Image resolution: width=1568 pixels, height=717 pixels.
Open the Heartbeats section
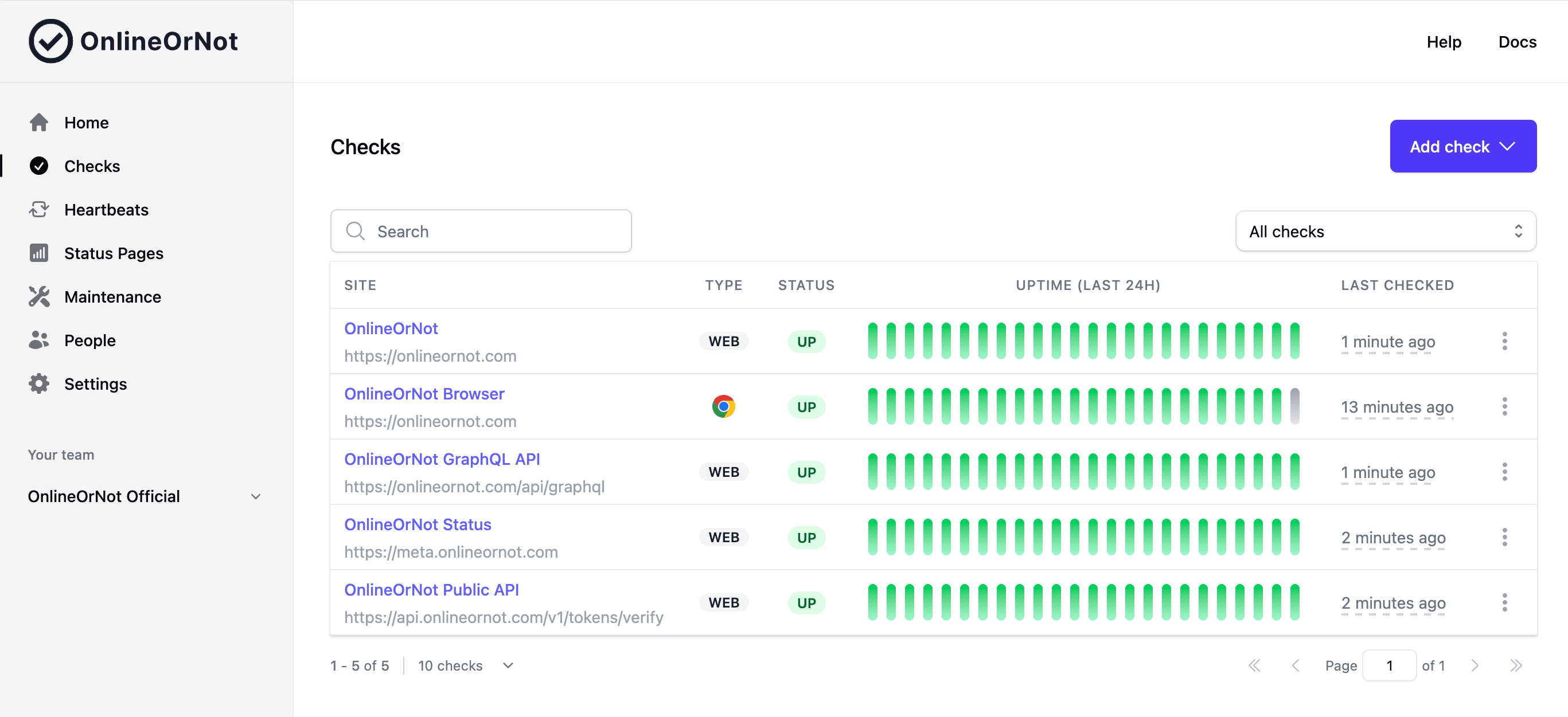pos(107,209)
